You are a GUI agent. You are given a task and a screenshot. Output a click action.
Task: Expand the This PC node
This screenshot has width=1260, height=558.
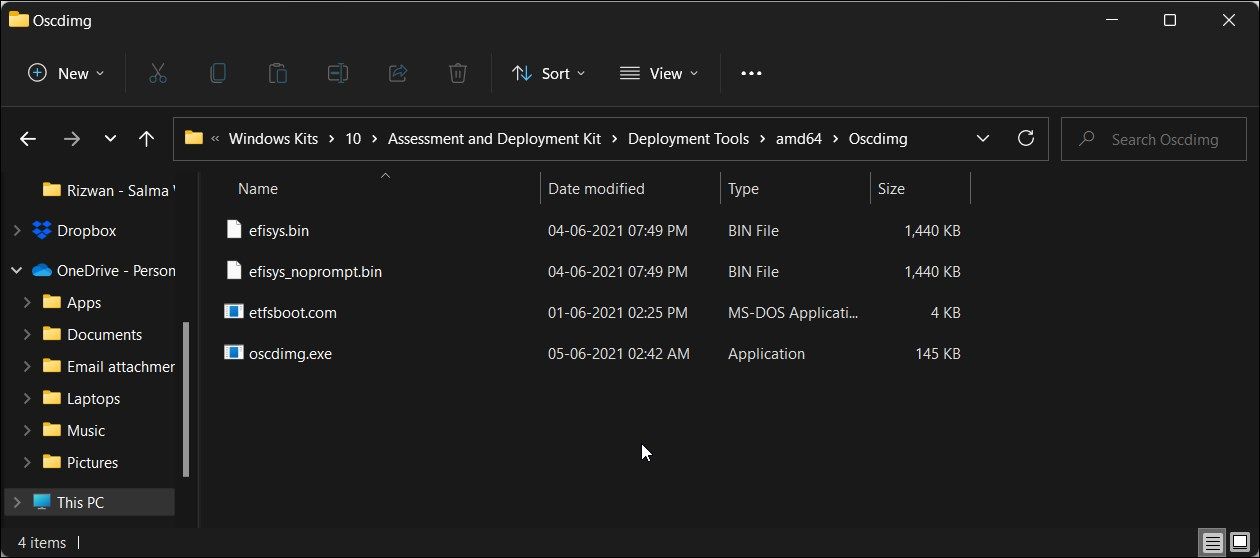pyautogui.click(x=16, y=502)
